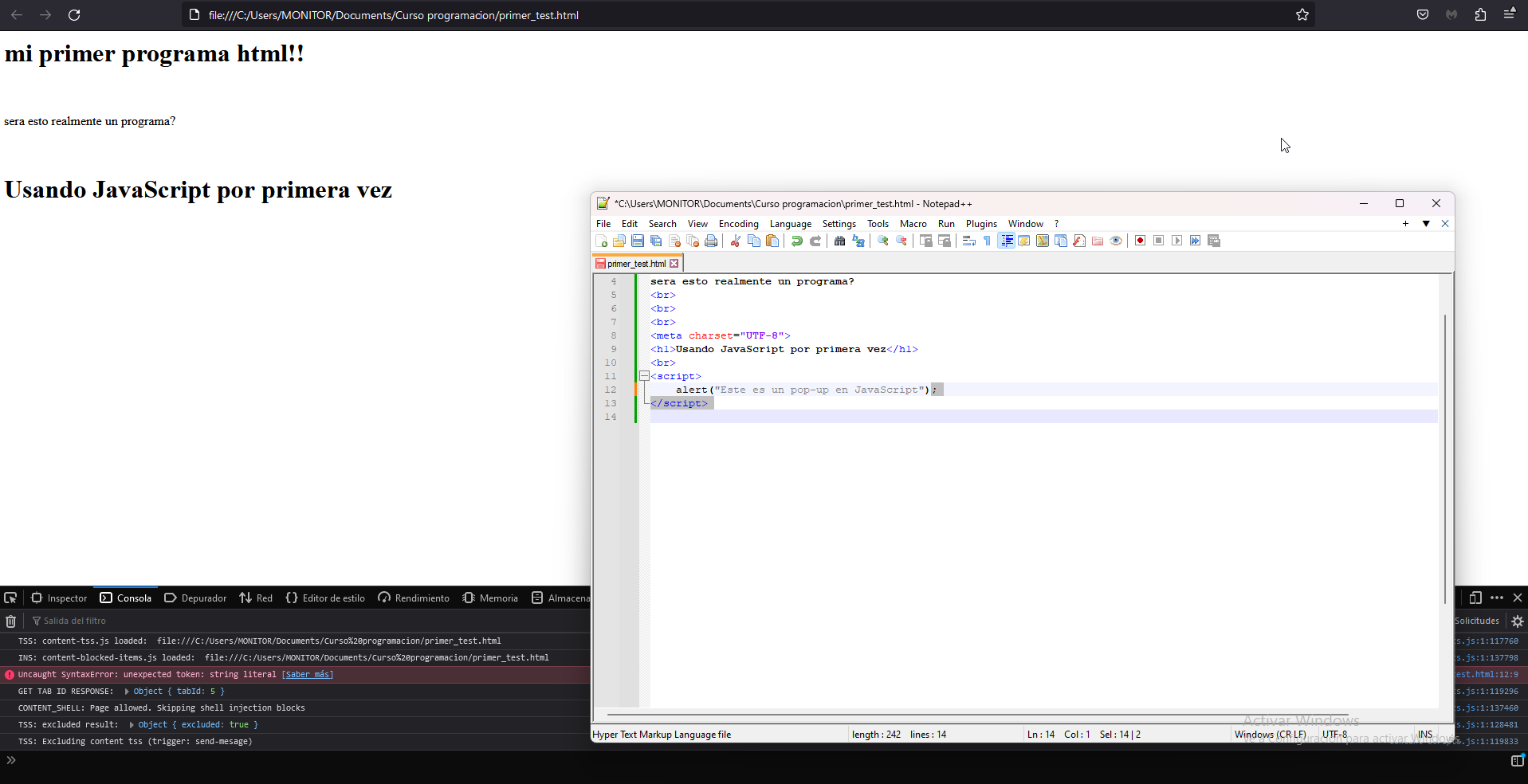Open DevTools three-dot more options menu

coord(1497,598)
